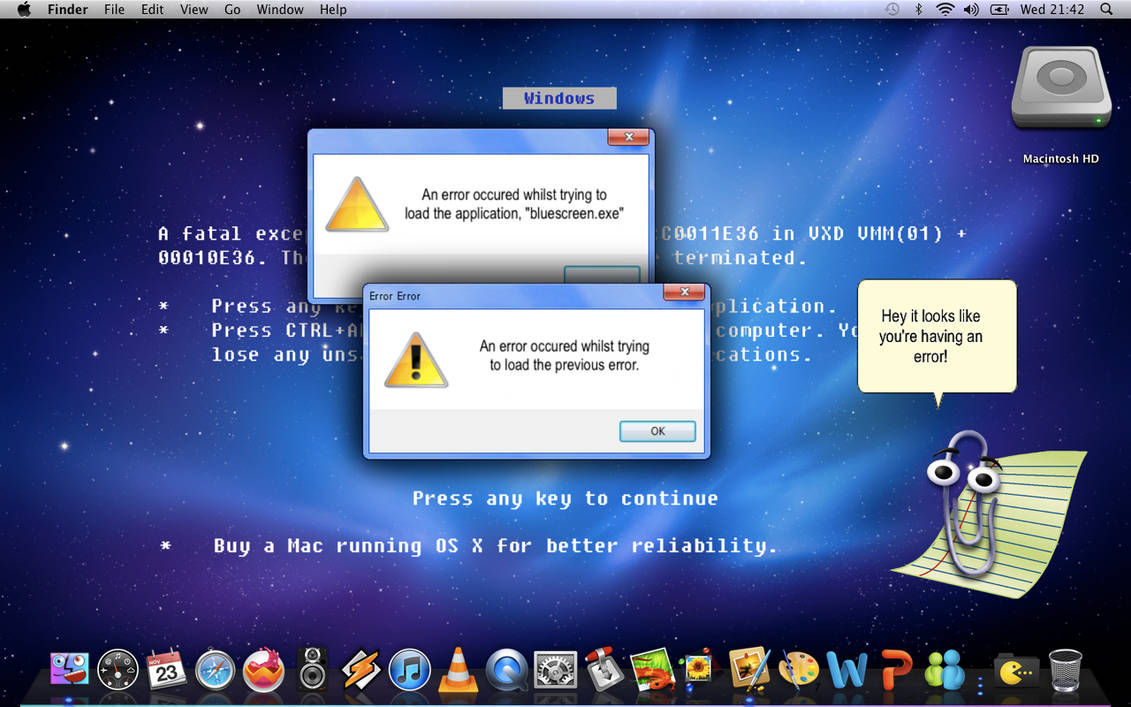The width and height of the screenshot is (1131, 707).
Task: Select the Macintosh HD drive icon
Action: click(x=1060, y=89)
